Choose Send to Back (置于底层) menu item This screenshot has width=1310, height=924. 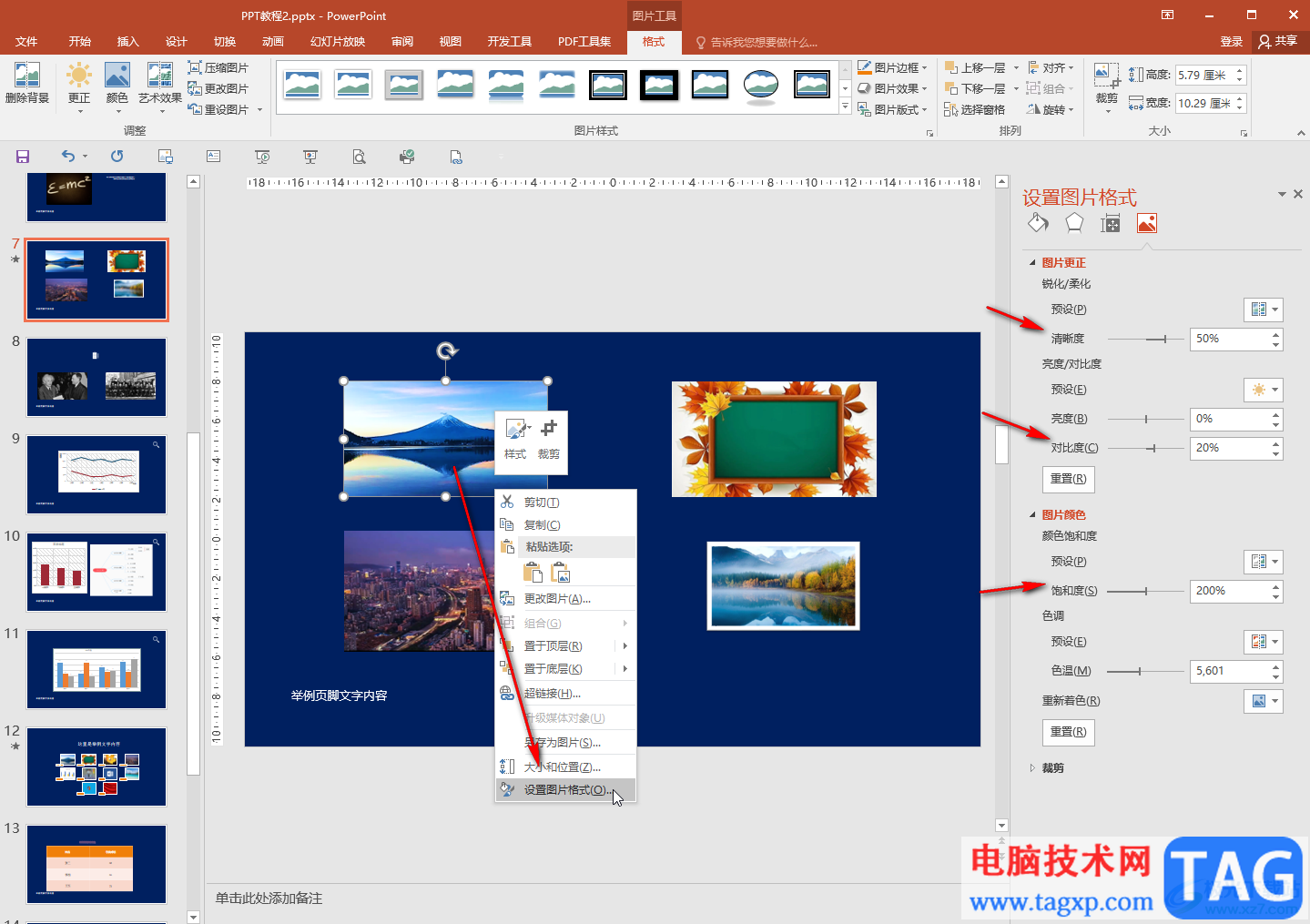[565, 669]
